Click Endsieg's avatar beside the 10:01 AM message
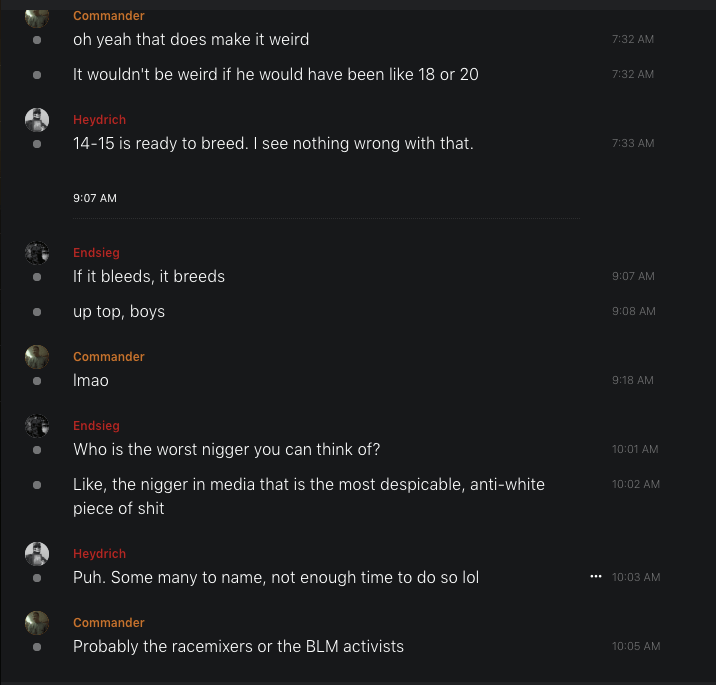This screenshot has width=716, height=685. click(37, 426)
